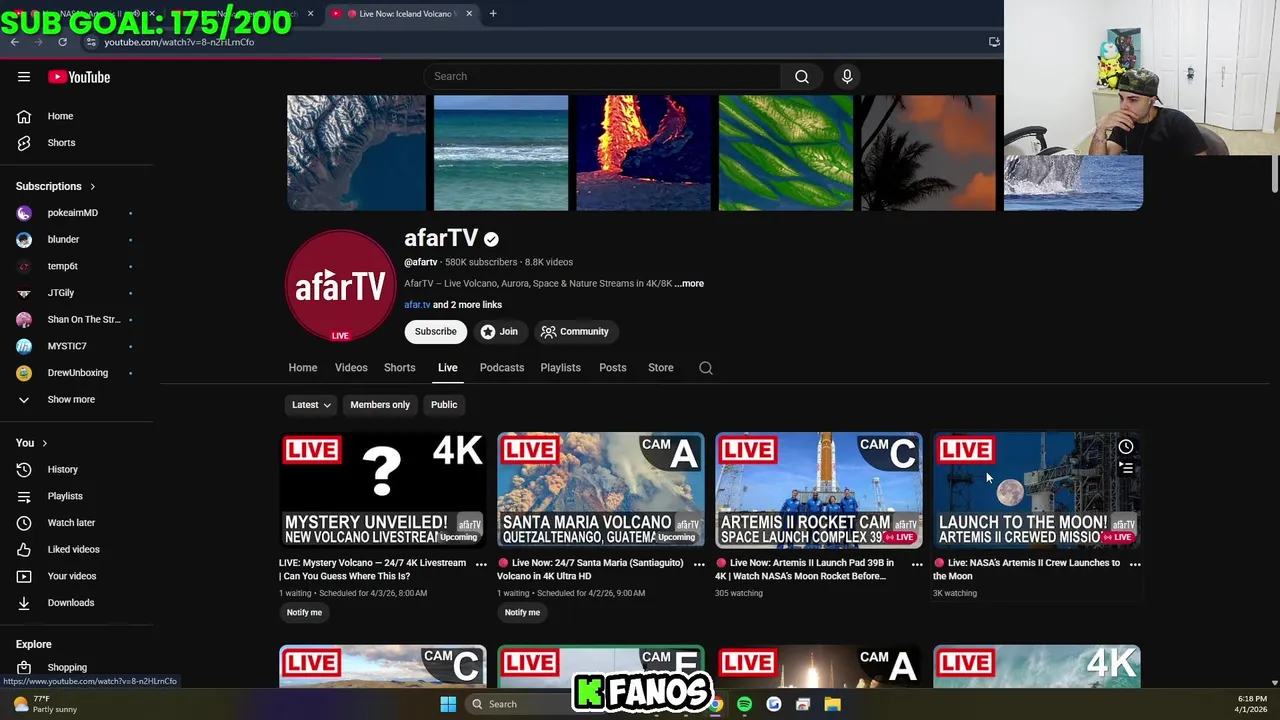The image size is (1280, 720).
Task: Go back in browser
Action: (14, 42)
